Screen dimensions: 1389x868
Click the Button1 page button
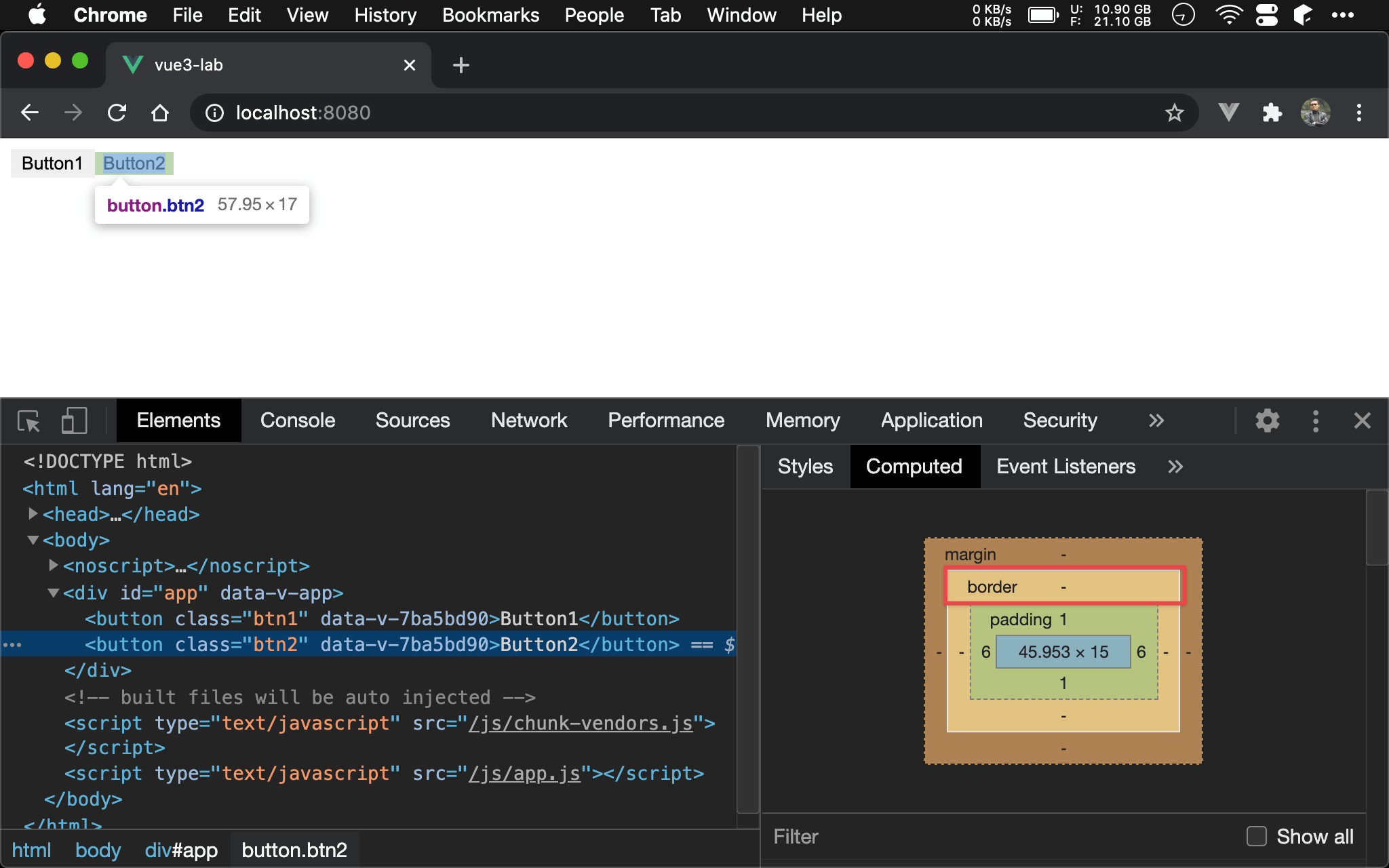[x=52, y=163]
